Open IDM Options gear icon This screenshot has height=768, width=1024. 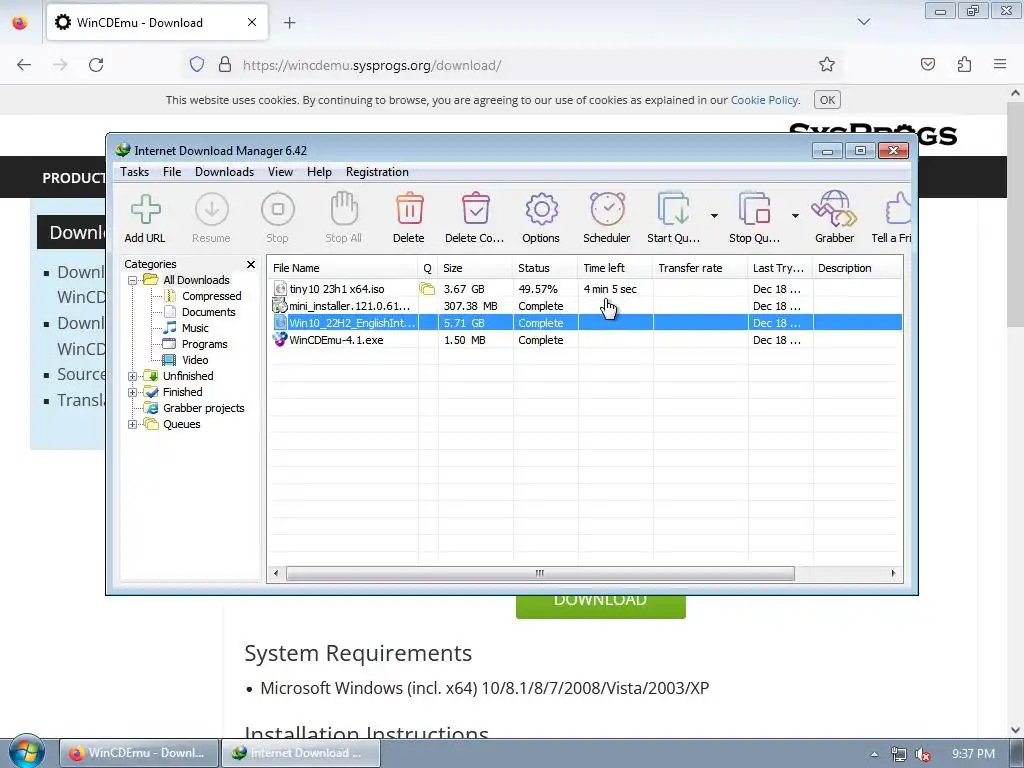point(541,209)
